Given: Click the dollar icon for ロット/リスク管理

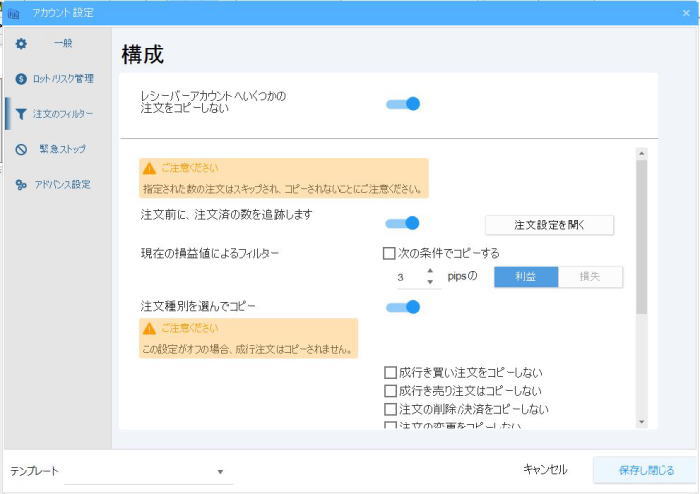Looking at the screenshot, I should [21, 79].
